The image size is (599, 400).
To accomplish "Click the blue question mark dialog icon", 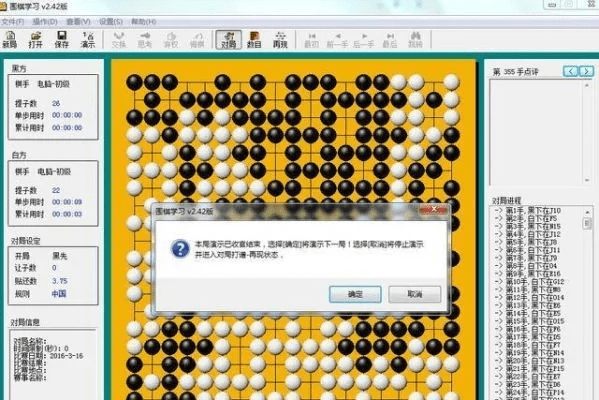I will (180, 248).
